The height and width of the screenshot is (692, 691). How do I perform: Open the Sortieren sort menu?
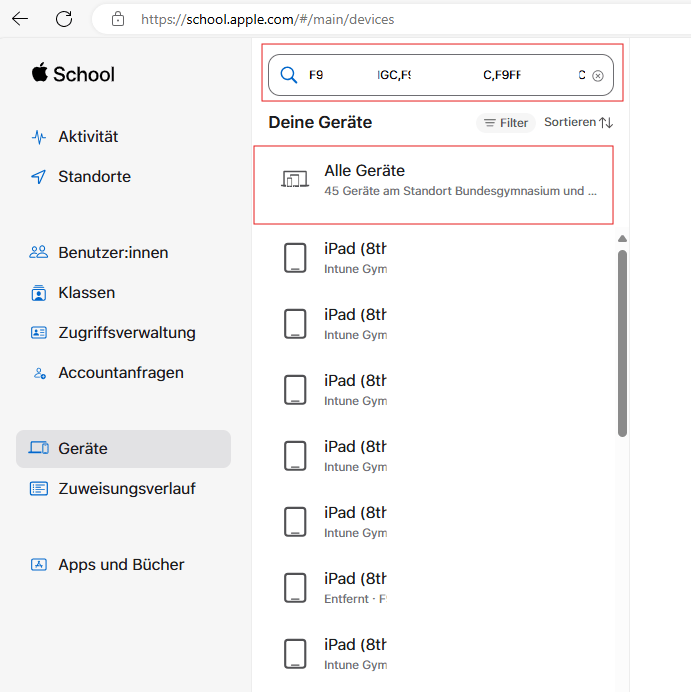click(x=578, y=122)
